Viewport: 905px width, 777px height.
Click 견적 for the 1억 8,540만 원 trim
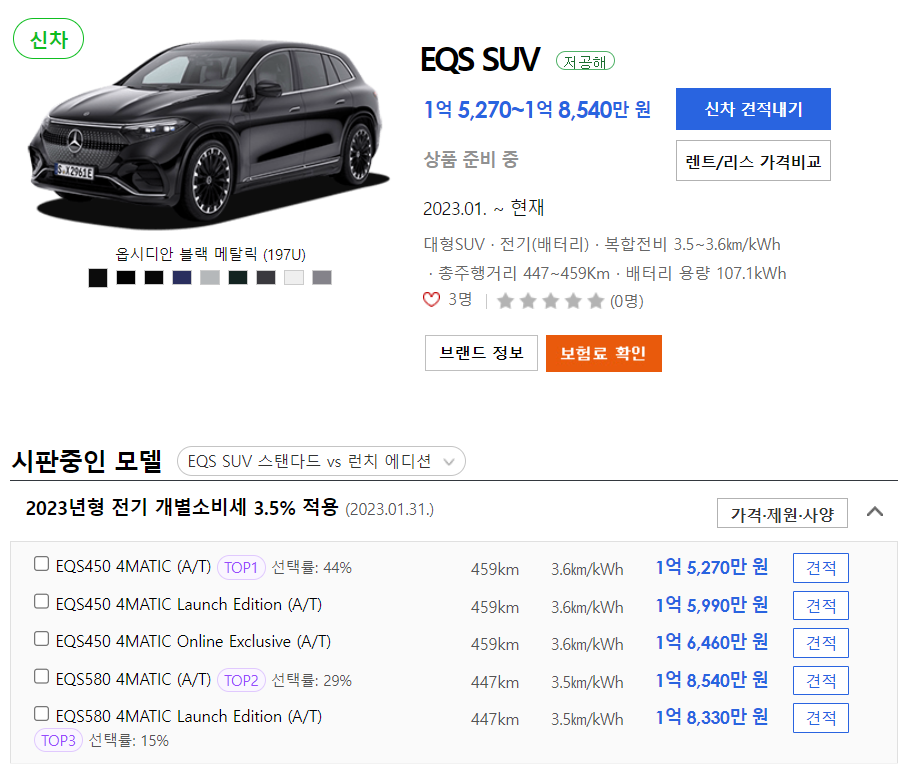coord(821,681)
